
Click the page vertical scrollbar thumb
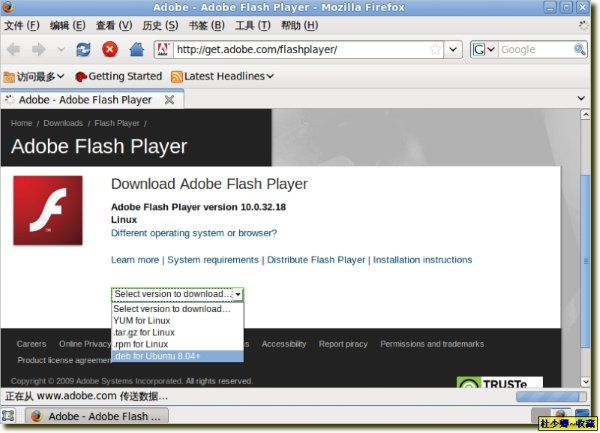585,261
